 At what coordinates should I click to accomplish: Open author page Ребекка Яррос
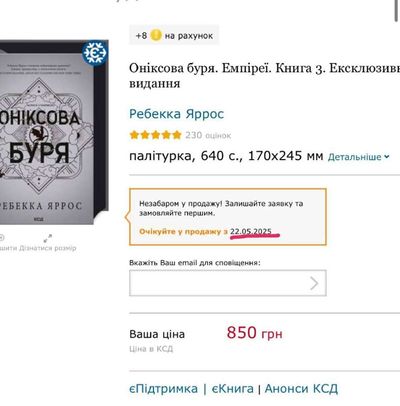(176, 114)
